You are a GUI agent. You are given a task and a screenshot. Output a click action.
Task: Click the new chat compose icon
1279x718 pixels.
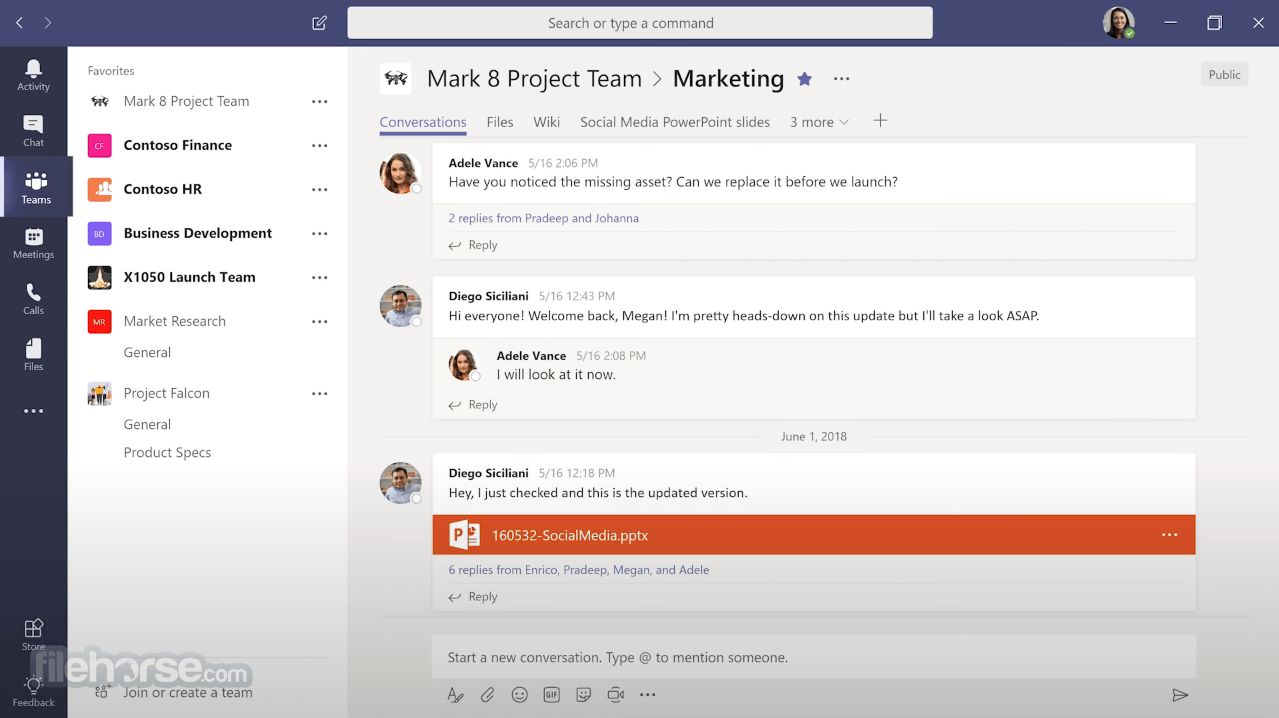point(319,23)
